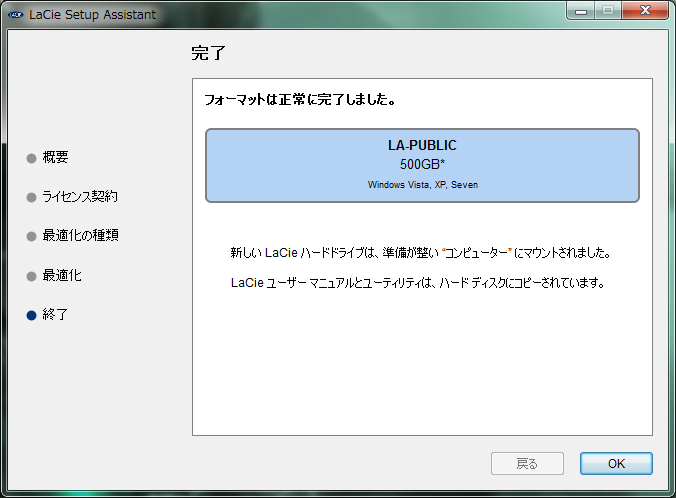Click the gray bullet beside 最適化の種類
Image resolution: width=676 pixels, height=498 pixels.
click(31, 236)
